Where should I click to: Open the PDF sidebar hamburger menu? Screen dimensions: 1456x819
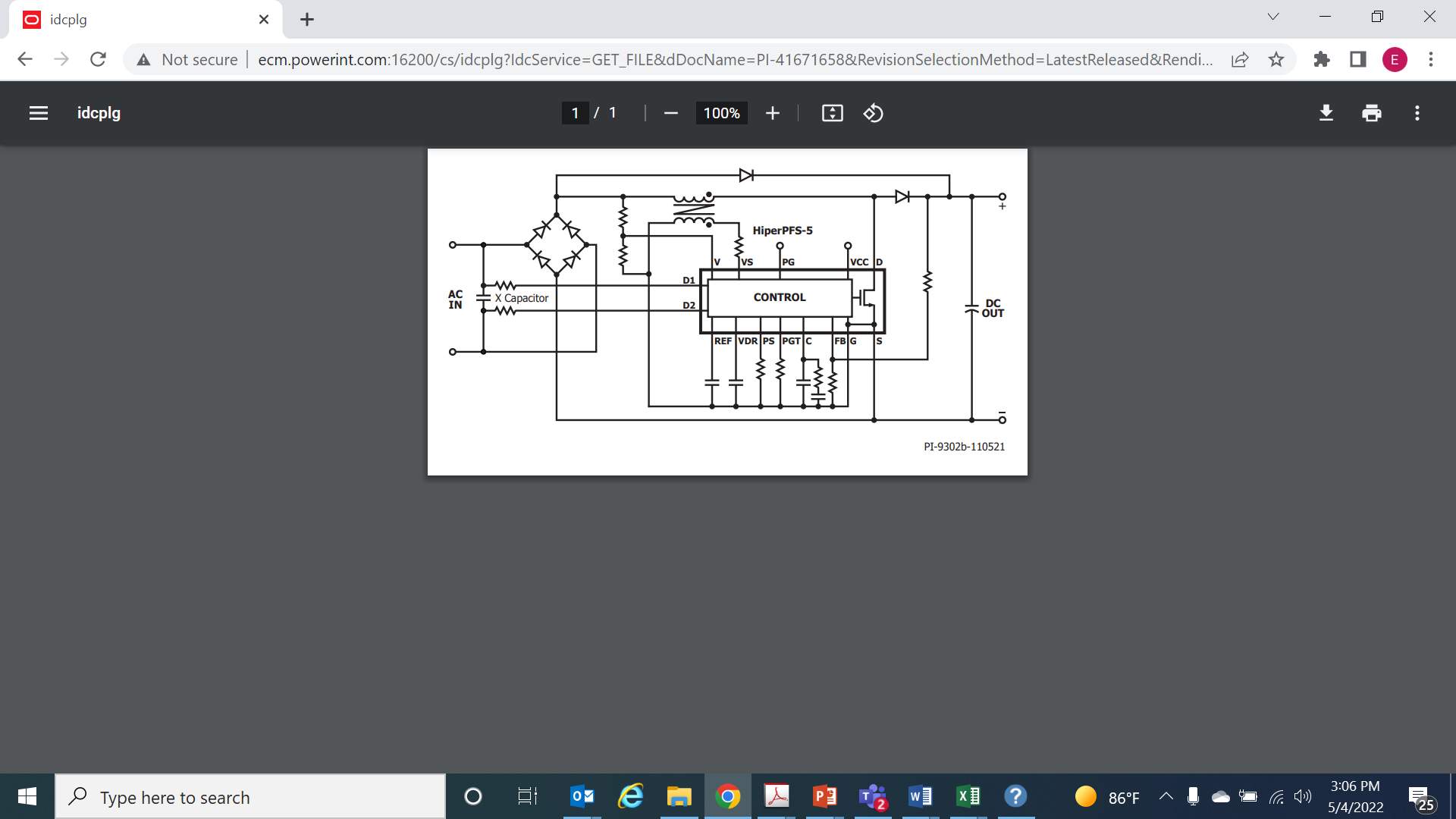[x=39, y=113]
